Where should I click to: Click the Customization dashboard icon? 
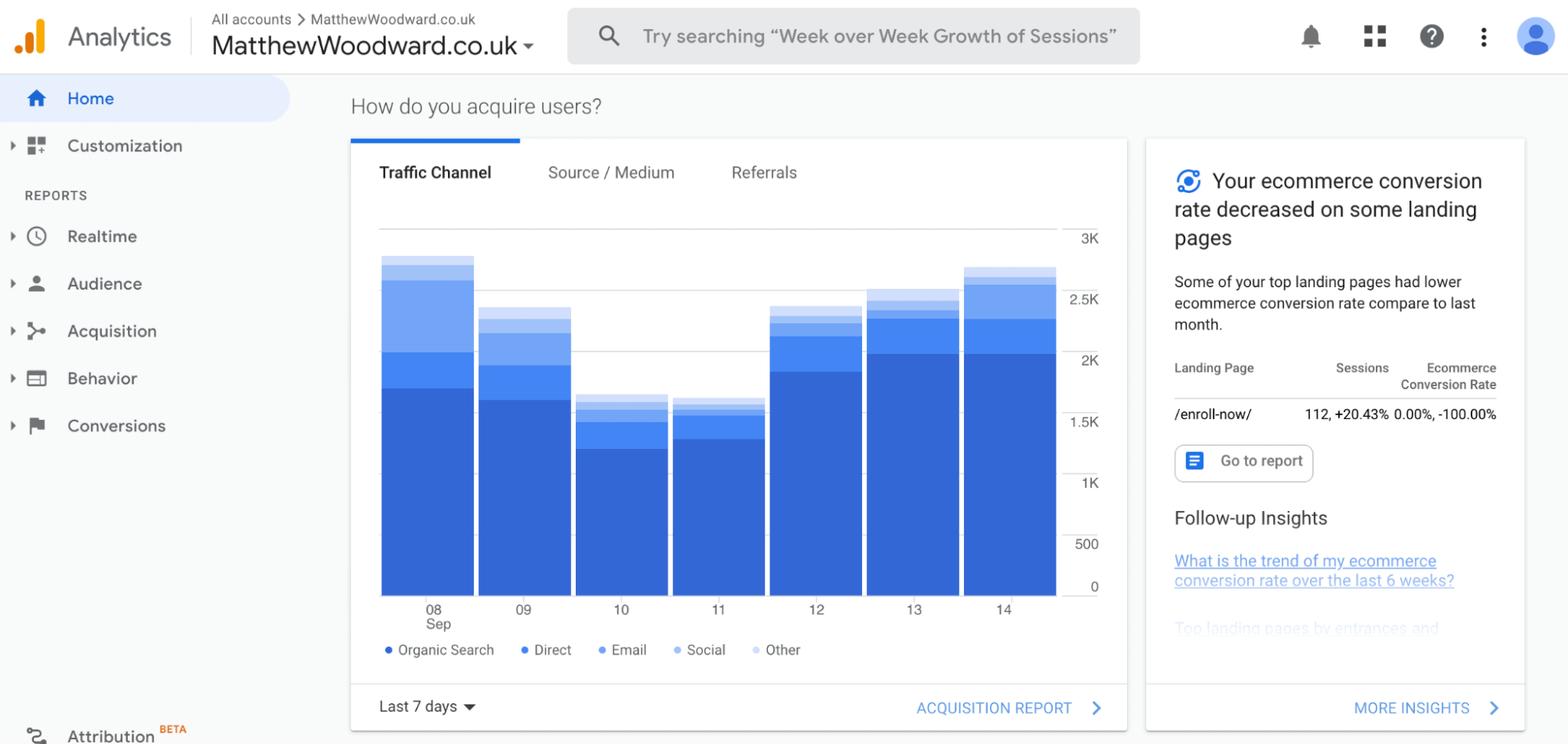[36, 145]
